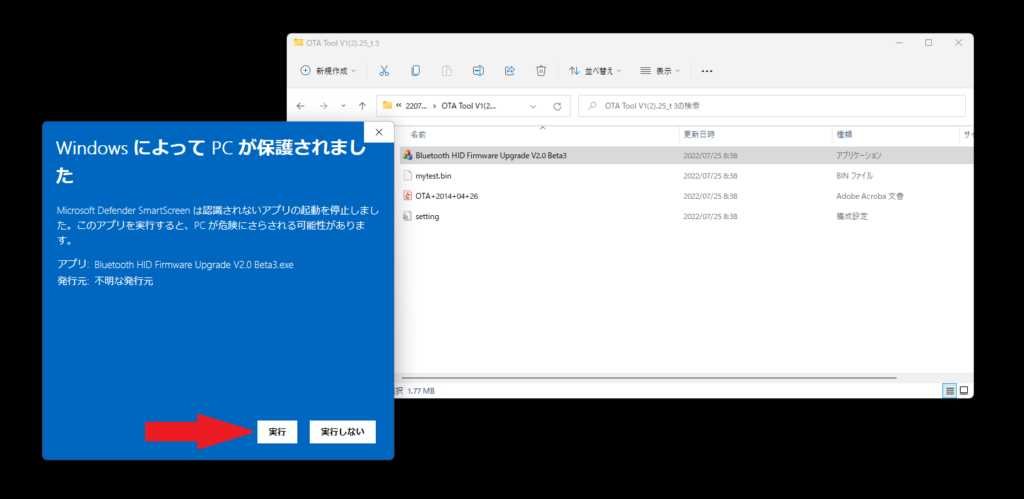Image resolution: width=1024 pixels, height=499 pixels.
Task: Click the address bar path OTA Tool V1(2...
Action: [468, 106]
